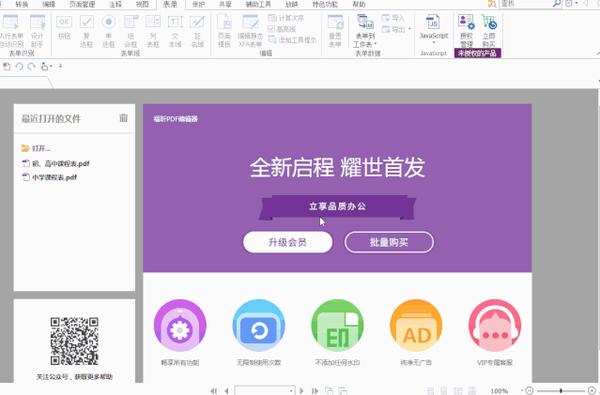Run the automatic form recognition tool
The image size is (600, 395).
point(11,31)
